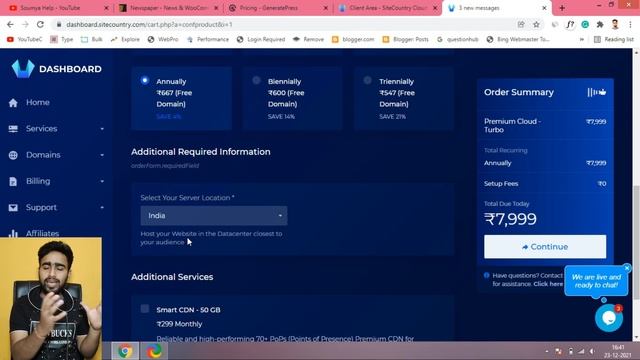
Task: Go forward in browser
Action: pos(25,24)
